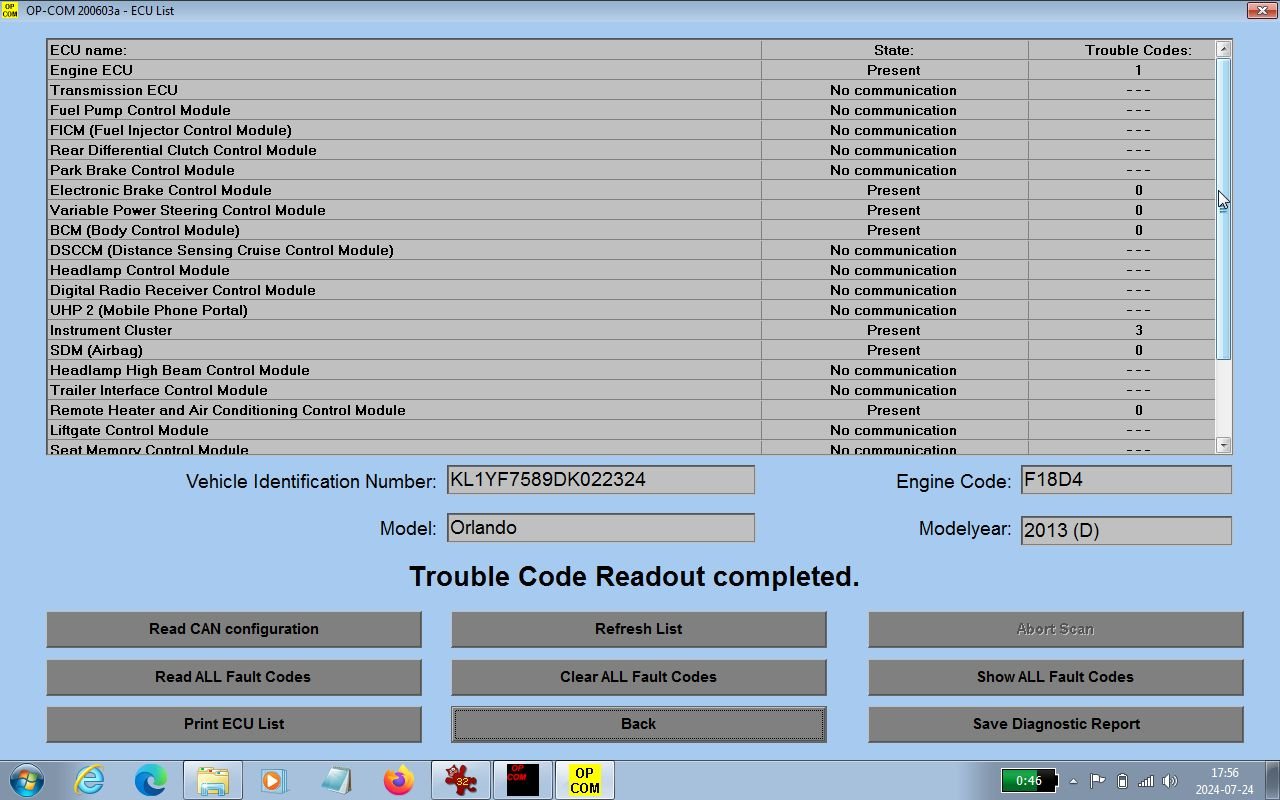Show hidden system tray icons
Image resolution: width=1280 pixels, height=800 pixels.
click(1074, 781)
